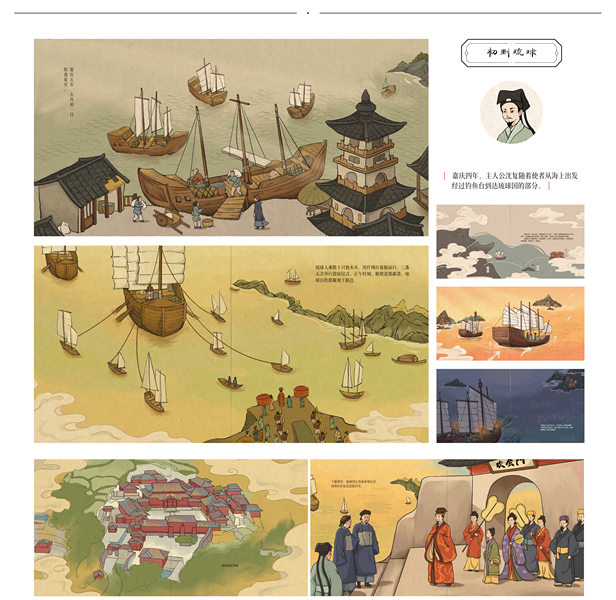Click the tiered pagoda tower in harbor scene
This screenshot has height=600, width=616.
point(363,163)
